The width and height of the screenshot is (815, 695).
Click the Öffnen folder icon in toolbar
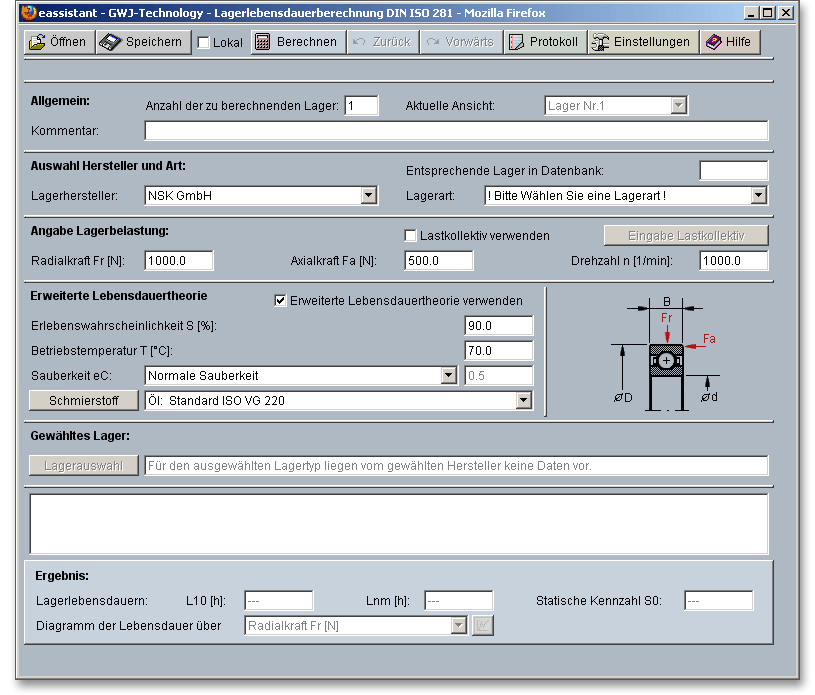pos(37,42)
